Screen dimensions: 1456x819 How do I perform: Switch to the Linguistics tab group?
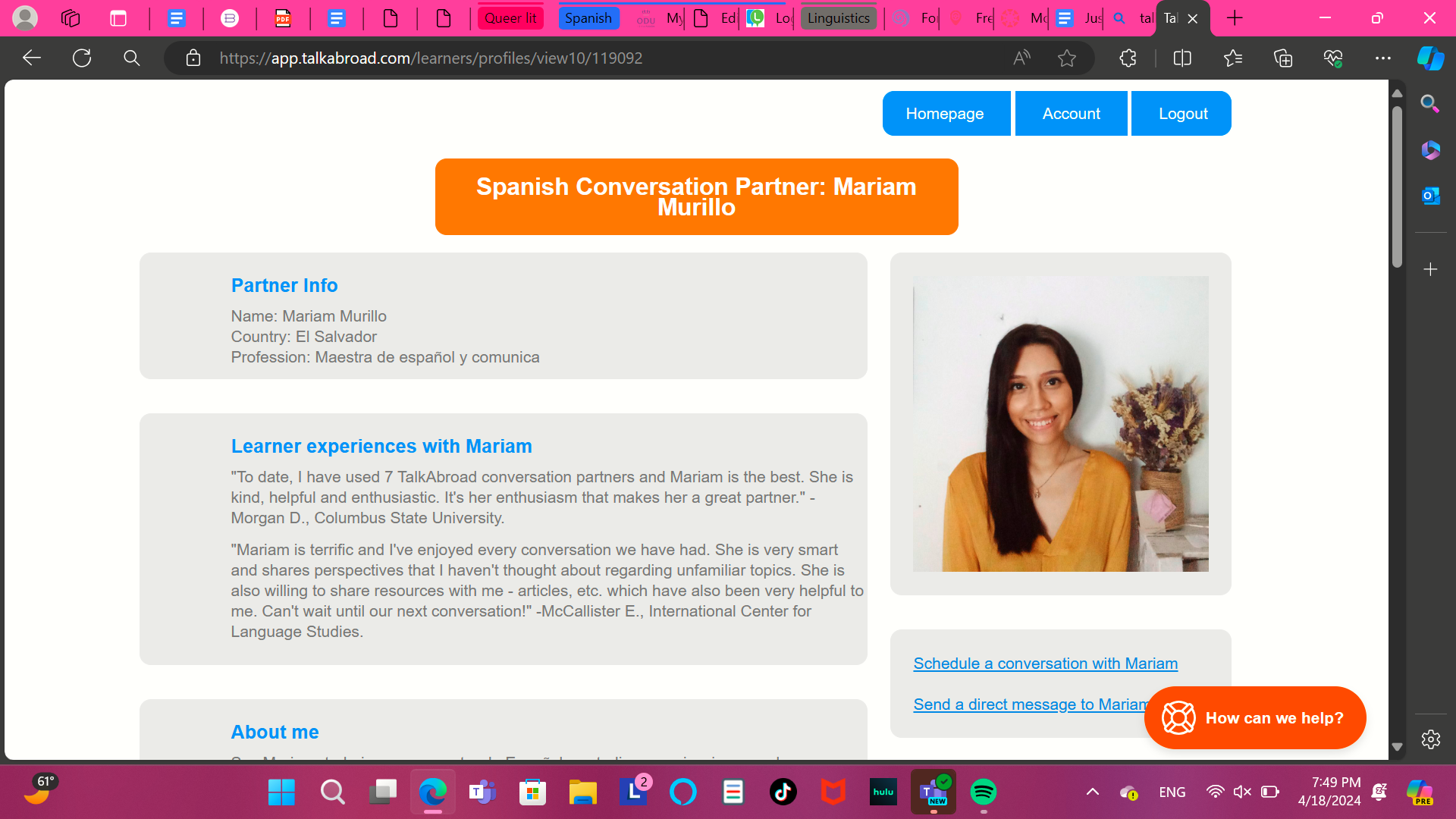click(839, 18)
